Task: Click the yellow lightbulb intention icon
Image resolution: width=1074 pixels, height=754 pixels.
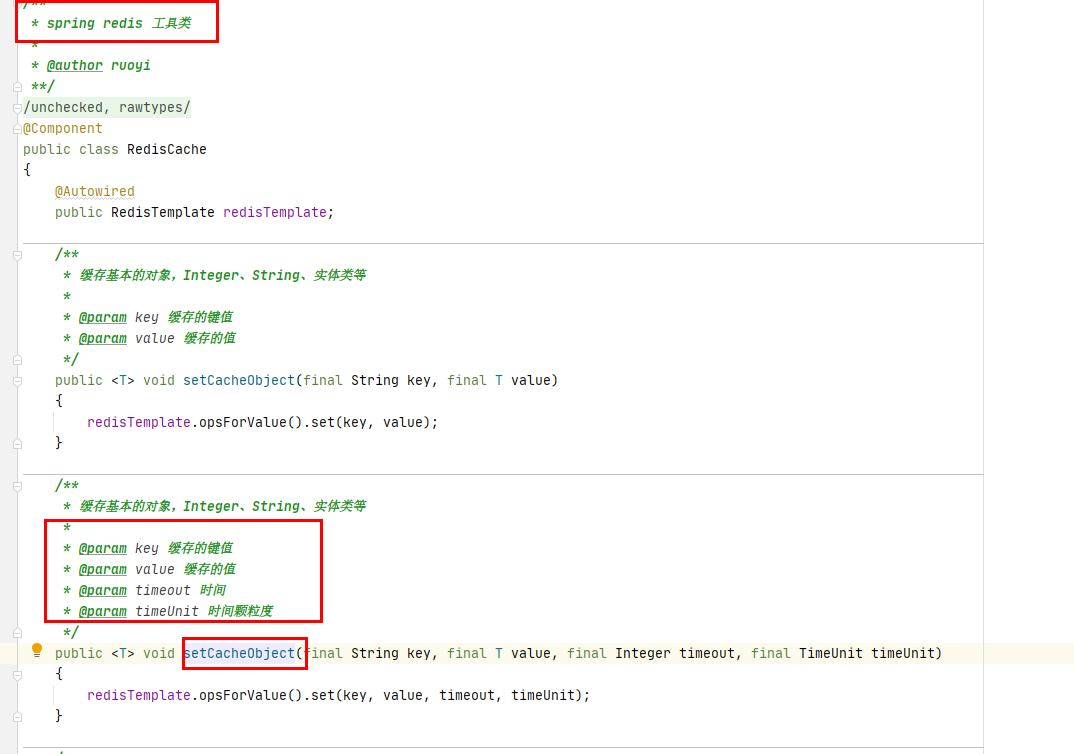Action: click(37, 651)
